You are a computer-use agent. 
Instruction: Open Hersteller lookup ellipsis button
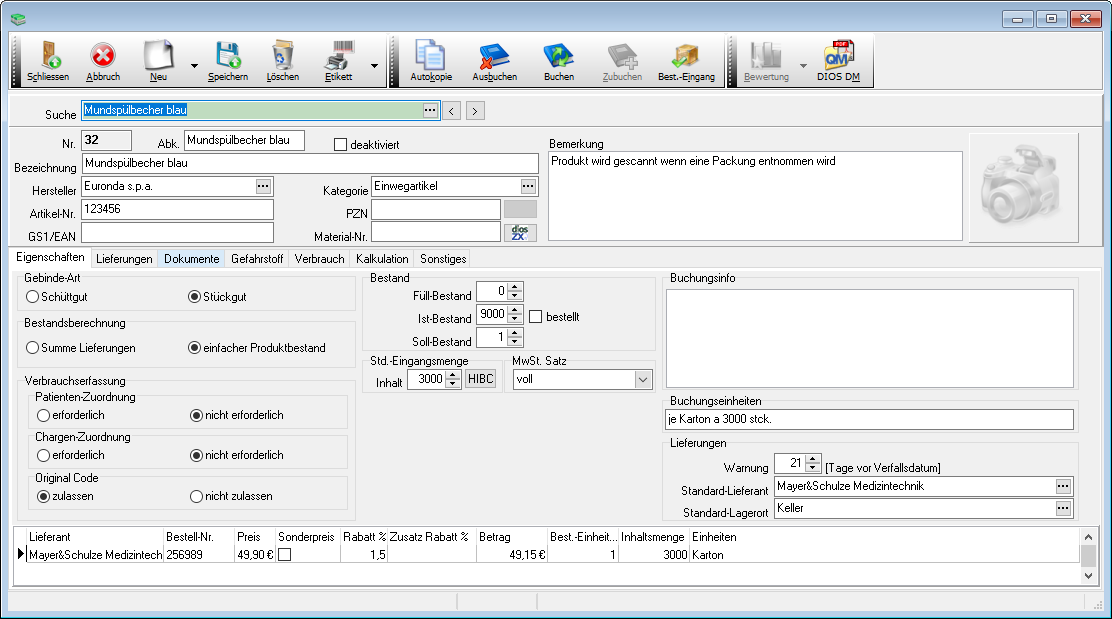click(263, 186)
